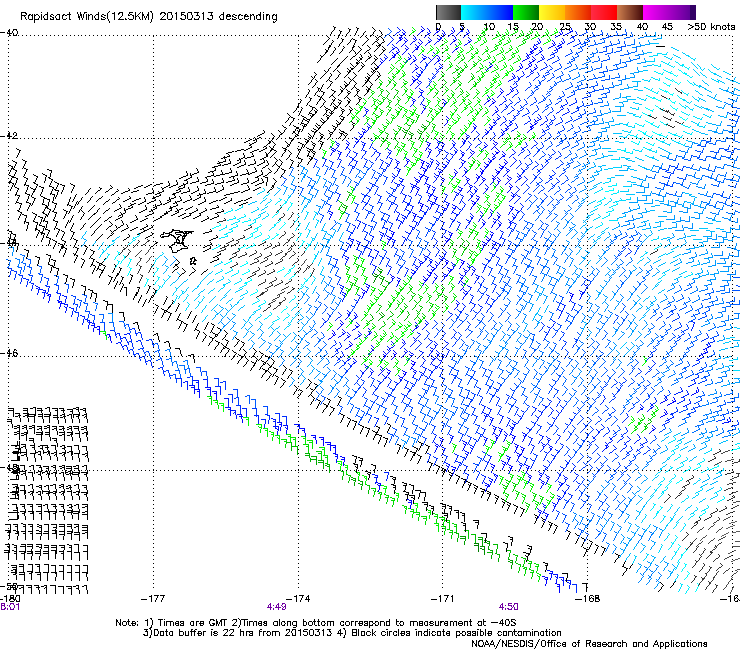This screenshot has height=650, width=740.
Task: Click the longitude label '-177'
Action: coord(153,599)
